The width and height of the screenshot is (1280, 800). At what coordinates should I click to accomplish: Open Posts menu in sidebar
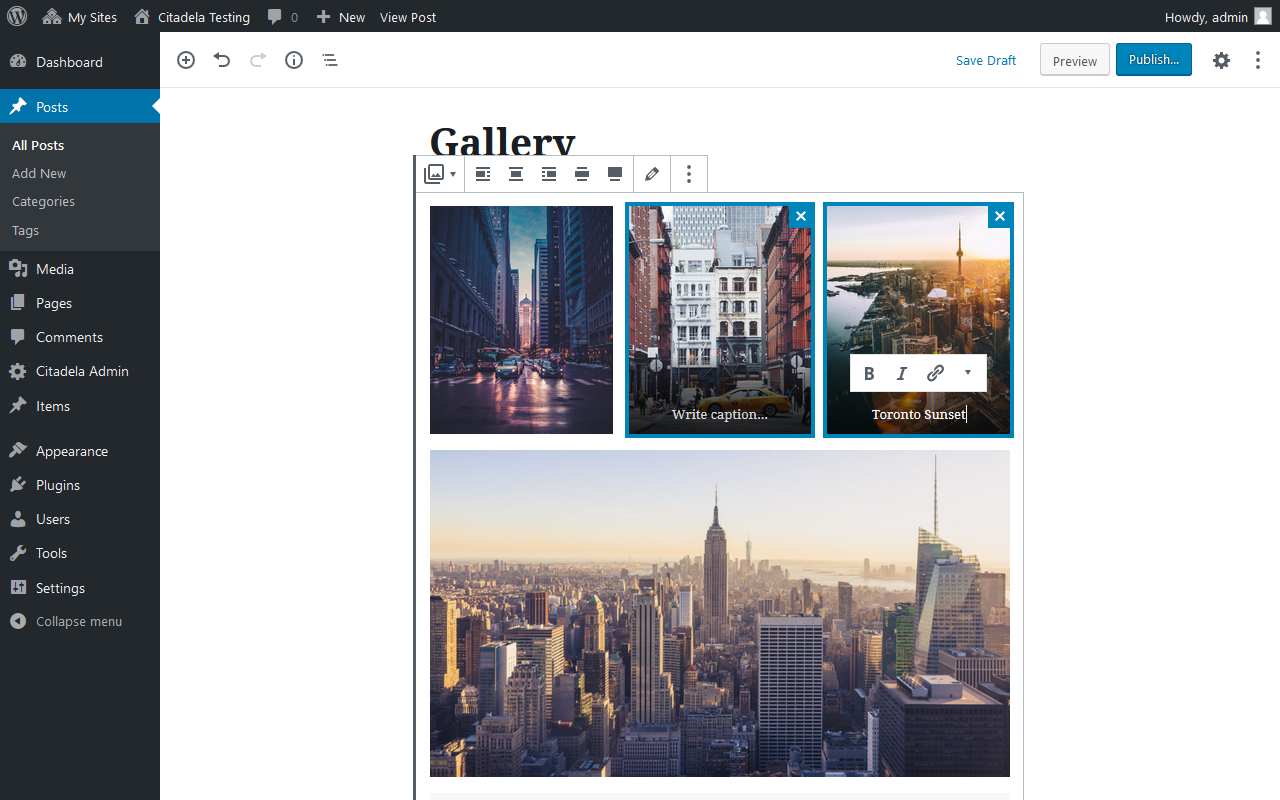(80, 107)
